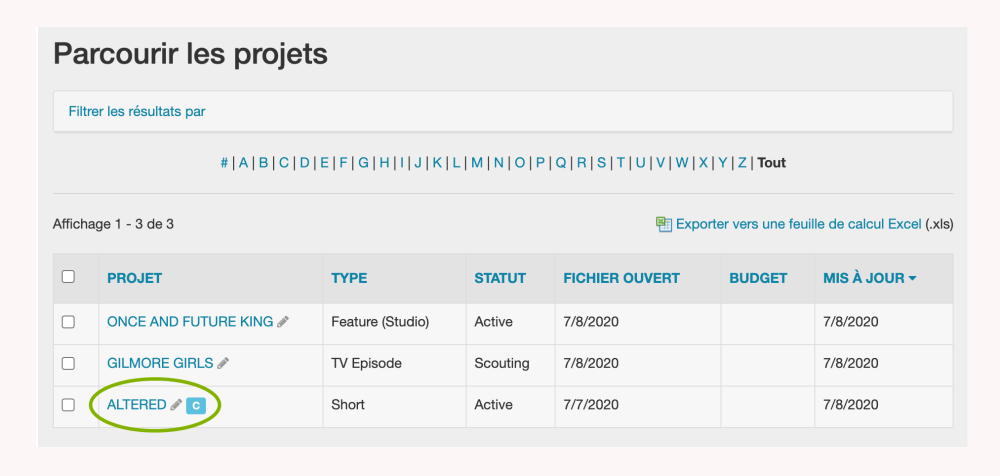
Task: Click Exporter vers une feuille de calcul Excel
Action: coord(798,224)
